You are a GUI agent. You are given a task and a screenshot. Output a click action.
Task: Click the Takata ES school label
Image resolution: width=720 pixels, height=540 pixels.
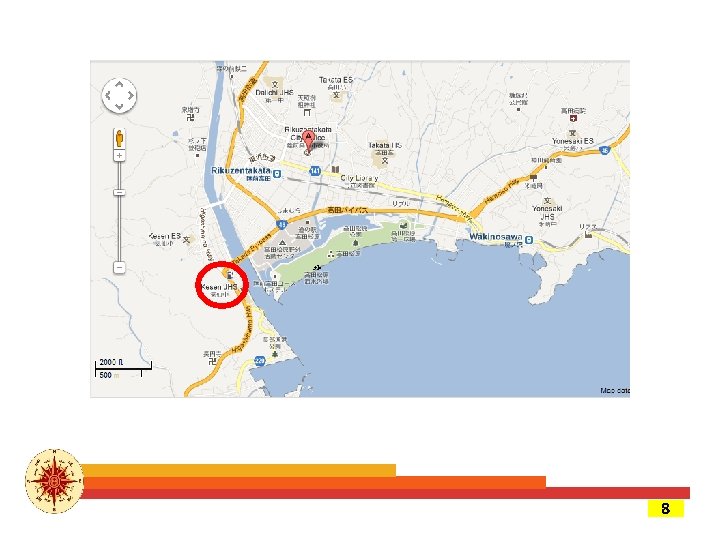click(x=336, y=80)
